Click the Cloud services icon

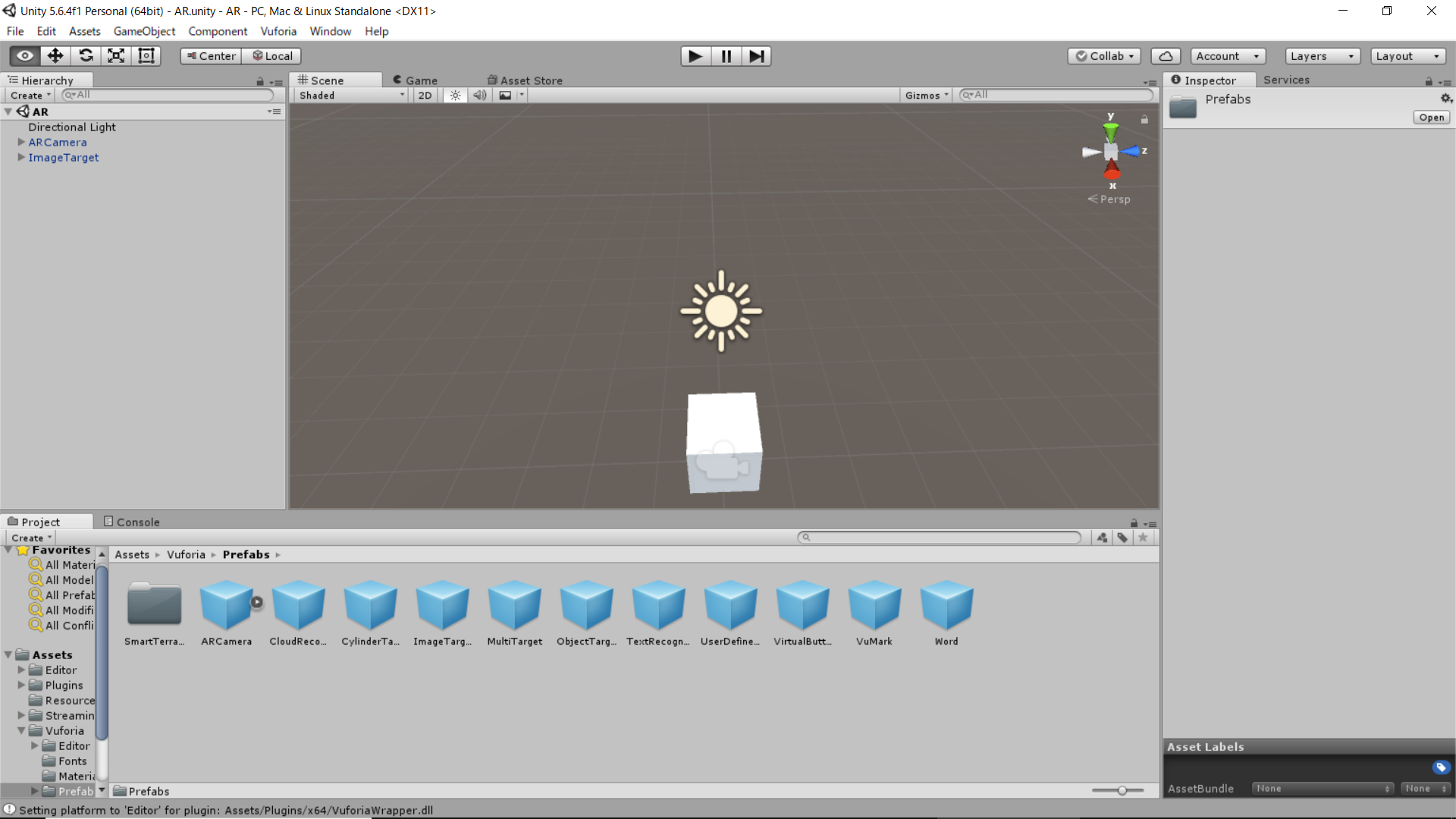pos(1166,56)
